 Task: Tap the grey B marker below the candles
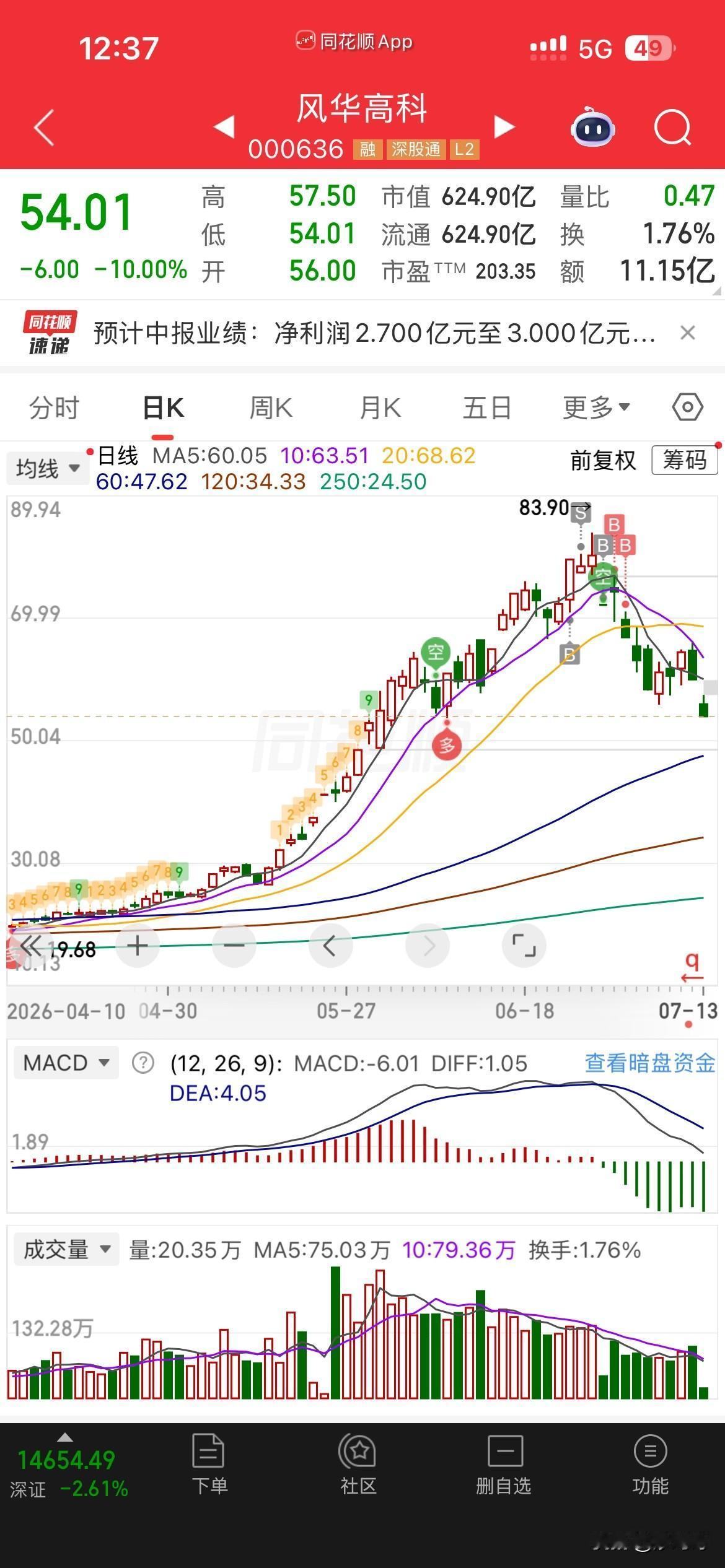[569, 654]
